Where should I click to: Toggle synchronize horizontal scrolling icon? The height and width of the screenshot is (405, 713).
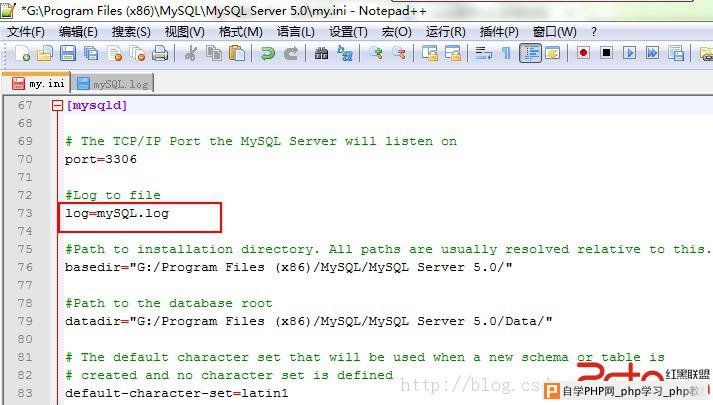click(453, 54)
